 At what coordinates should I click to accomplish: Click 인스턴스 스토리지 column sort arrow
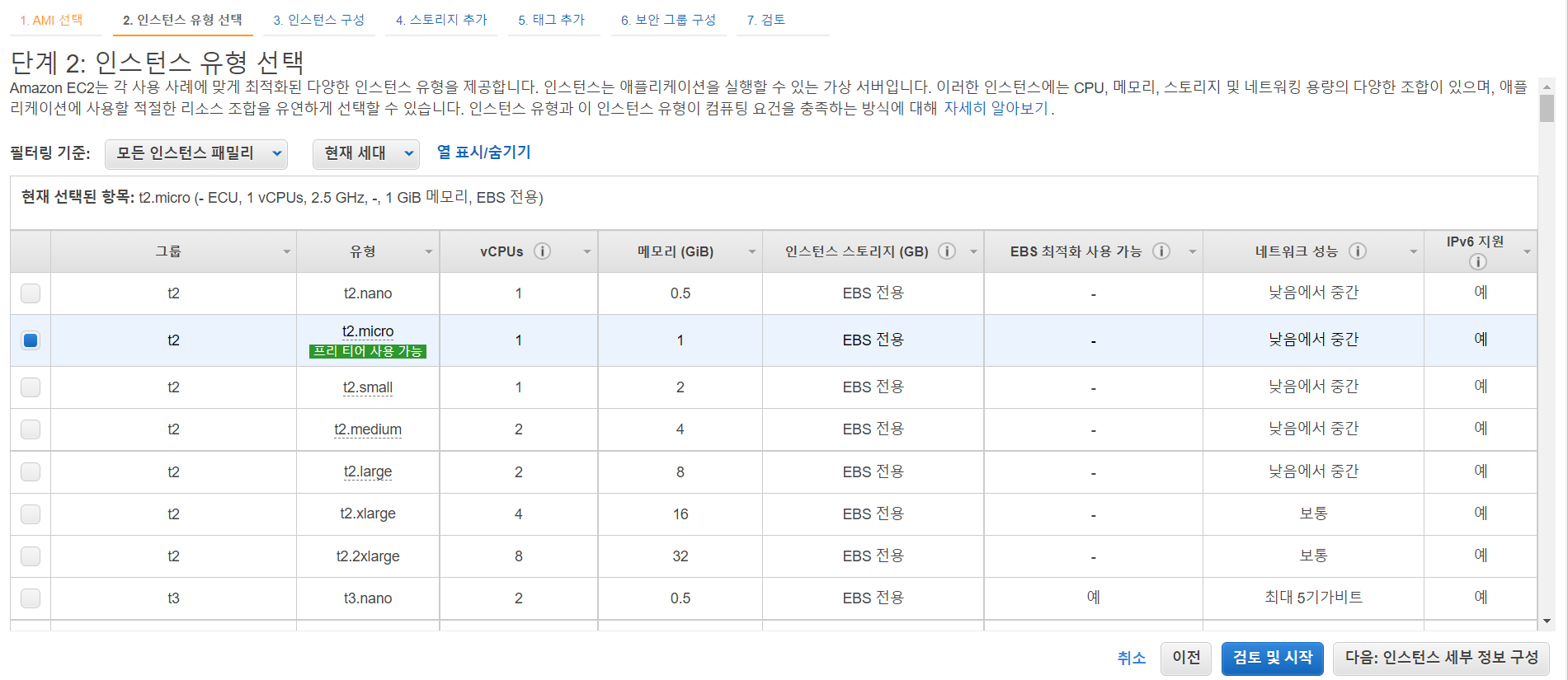(973, 251)
